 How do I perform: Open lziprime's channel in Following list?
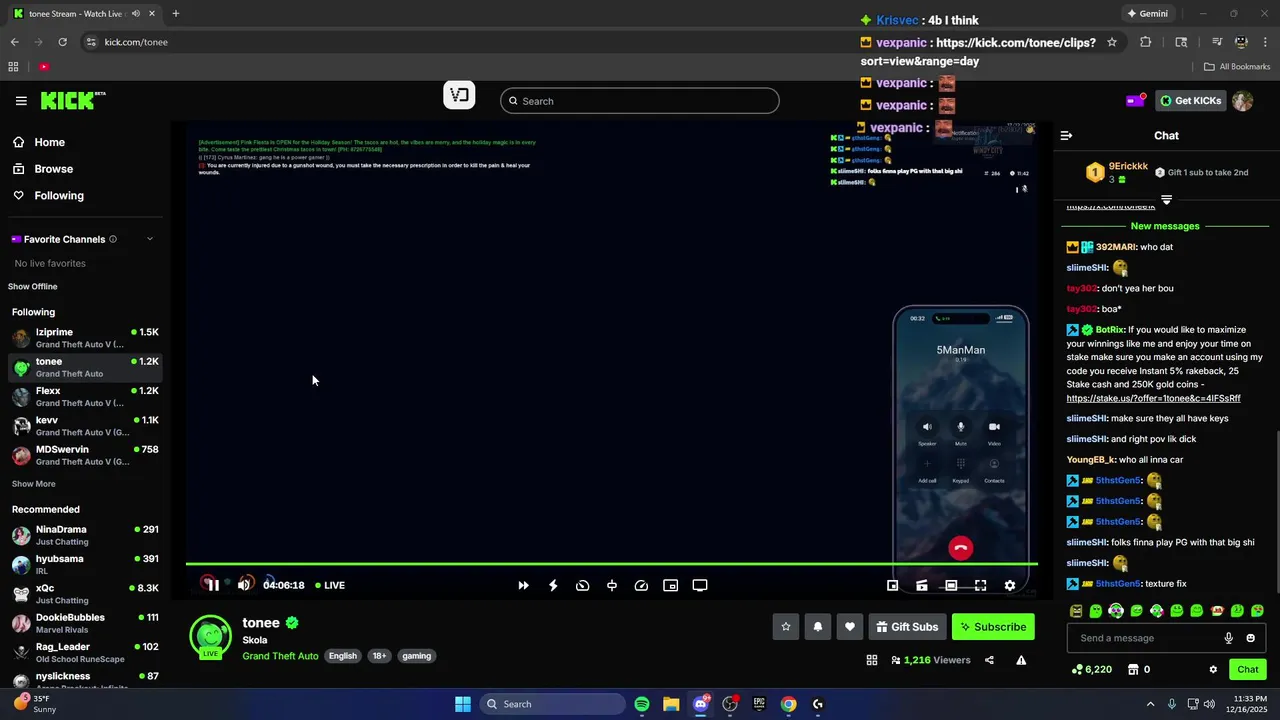tap(85, 338)
